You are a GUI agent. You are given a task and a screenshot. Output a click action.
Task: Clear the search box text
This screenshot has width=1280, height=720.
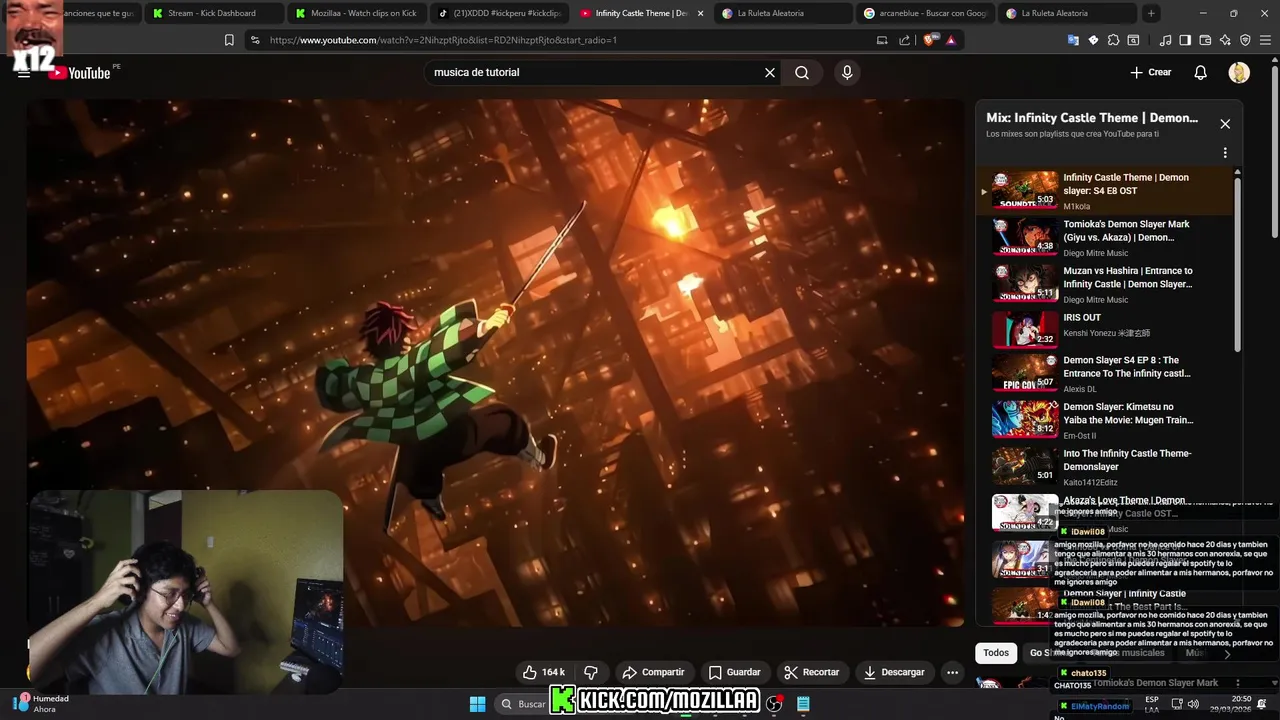[x=770, y=72]
